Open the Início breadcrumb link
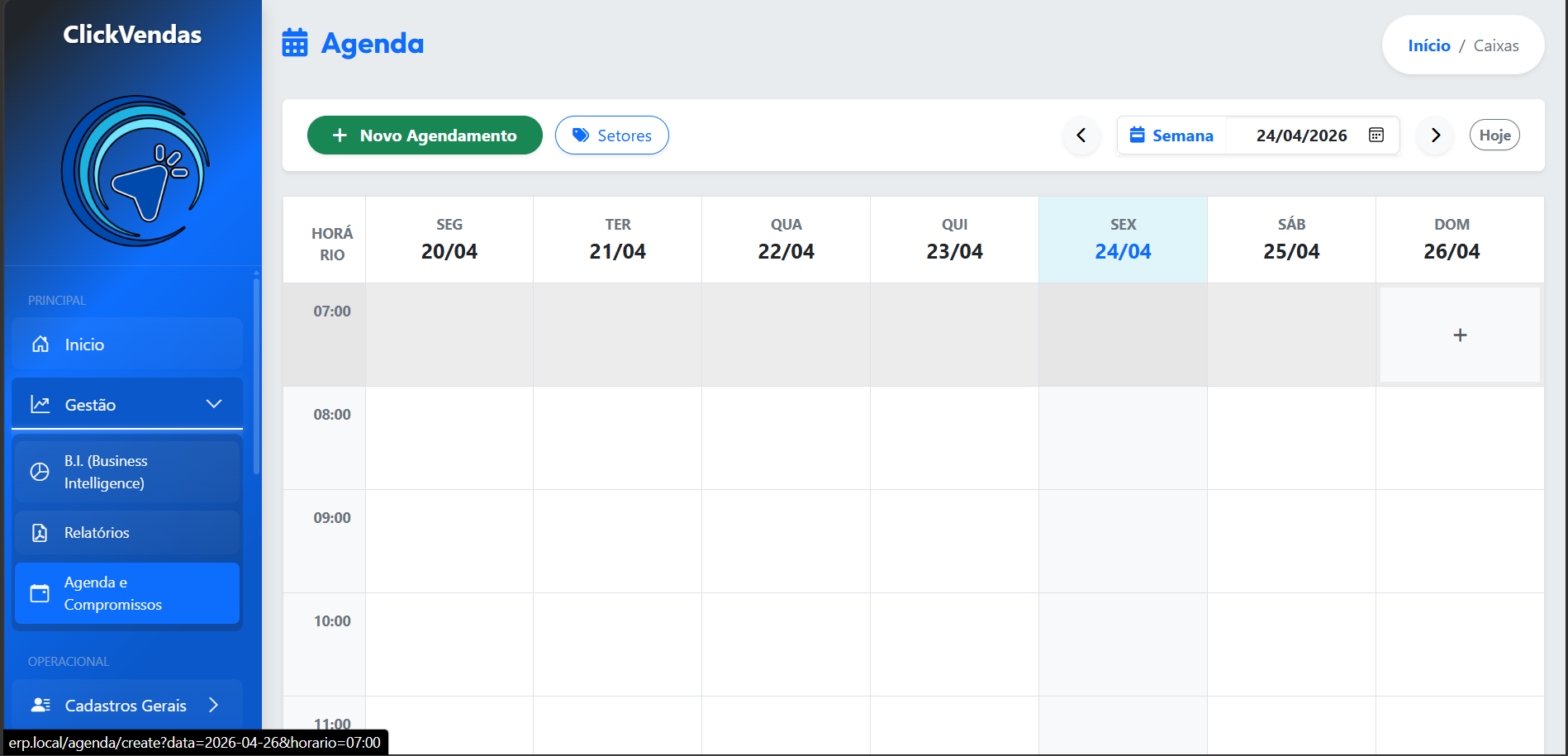The width and height of the screenshot is (1568, 756). tap(1429, 45)
